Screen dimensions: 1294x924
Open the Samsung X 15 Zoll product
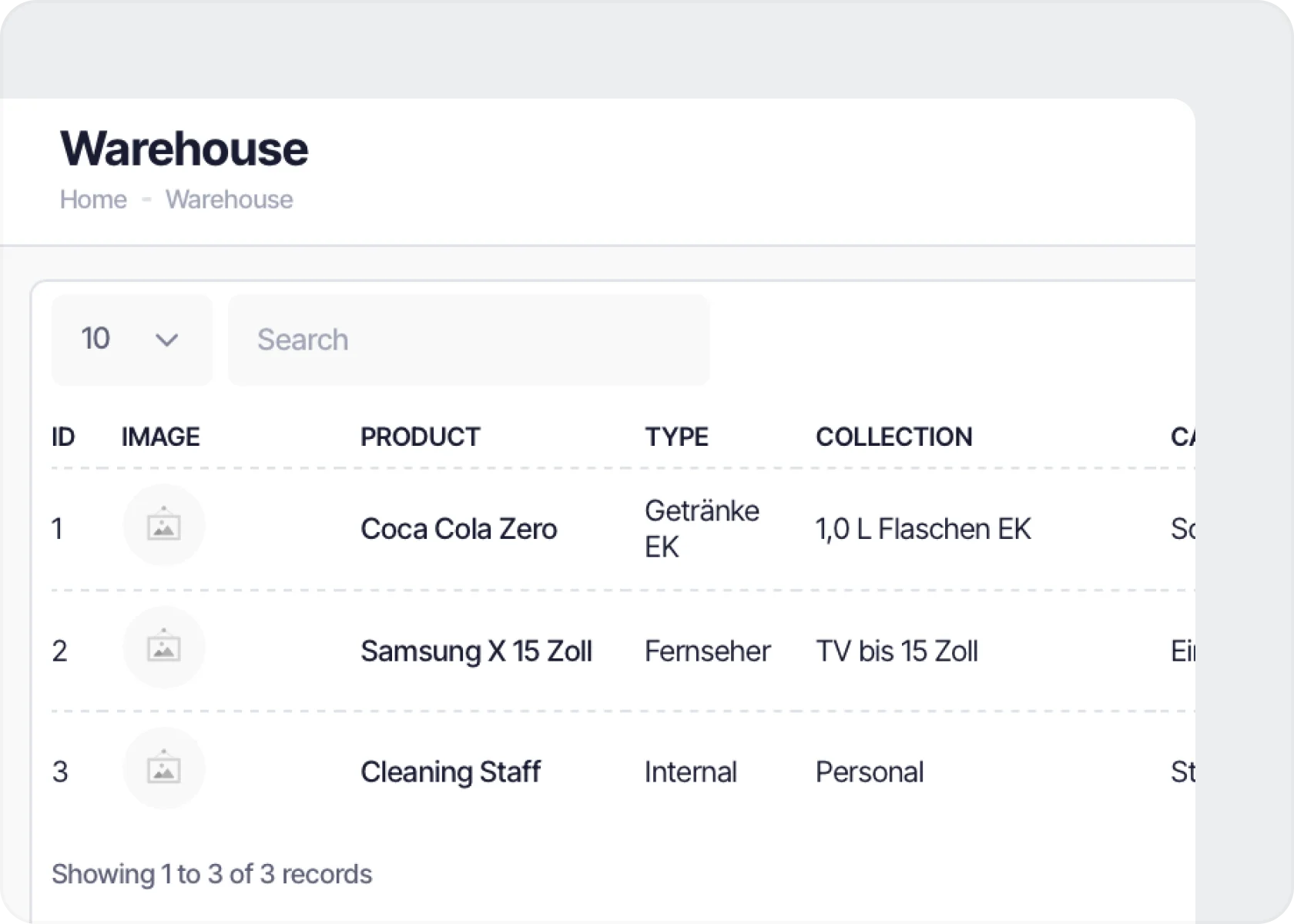coord(476,651)
